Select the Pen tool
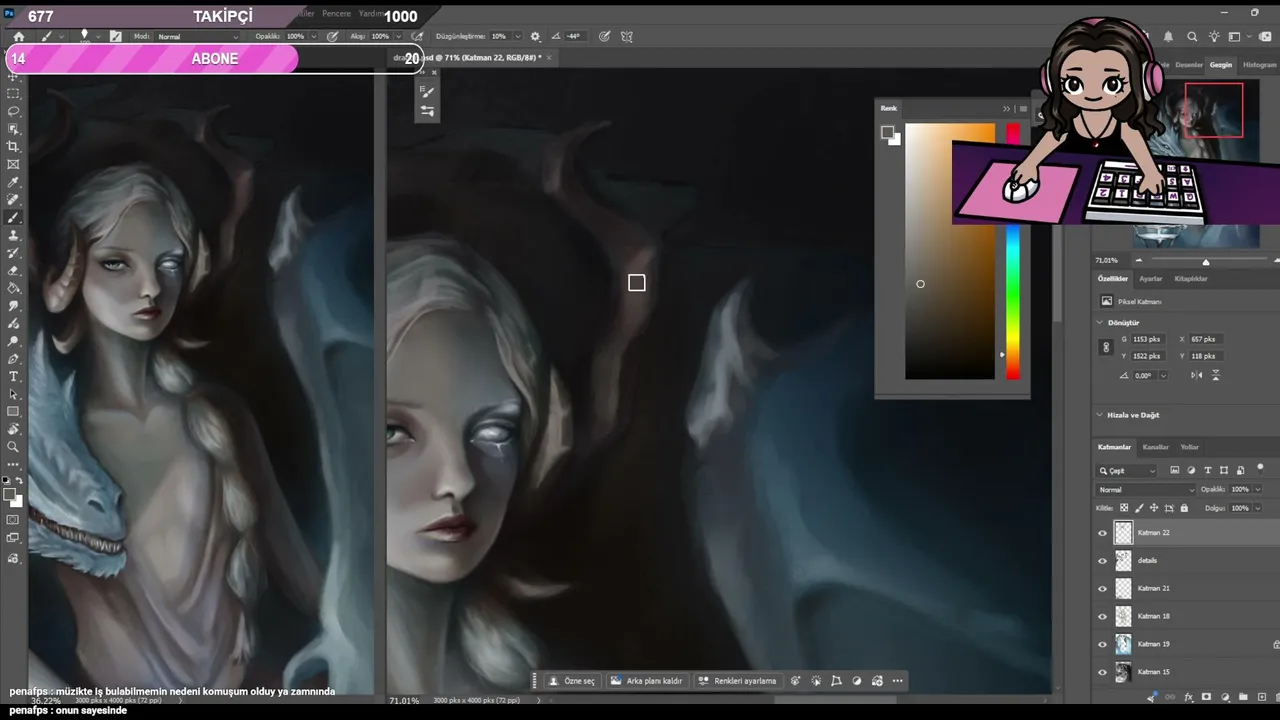This screenshot has height=720, width=1280. point(13,358)
